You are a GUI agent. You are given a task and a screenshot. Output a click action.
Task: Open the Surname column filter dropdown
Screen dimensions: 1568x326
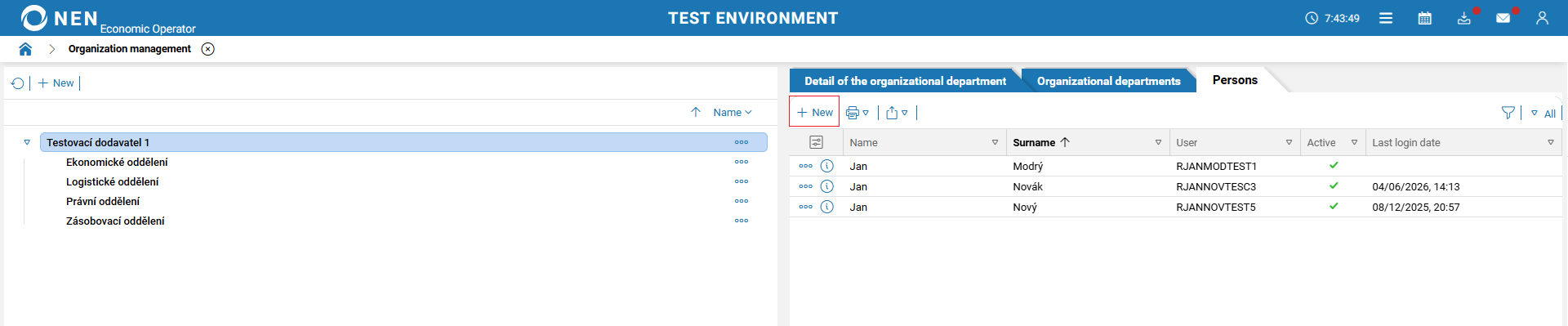click(x=1158, y=142)
